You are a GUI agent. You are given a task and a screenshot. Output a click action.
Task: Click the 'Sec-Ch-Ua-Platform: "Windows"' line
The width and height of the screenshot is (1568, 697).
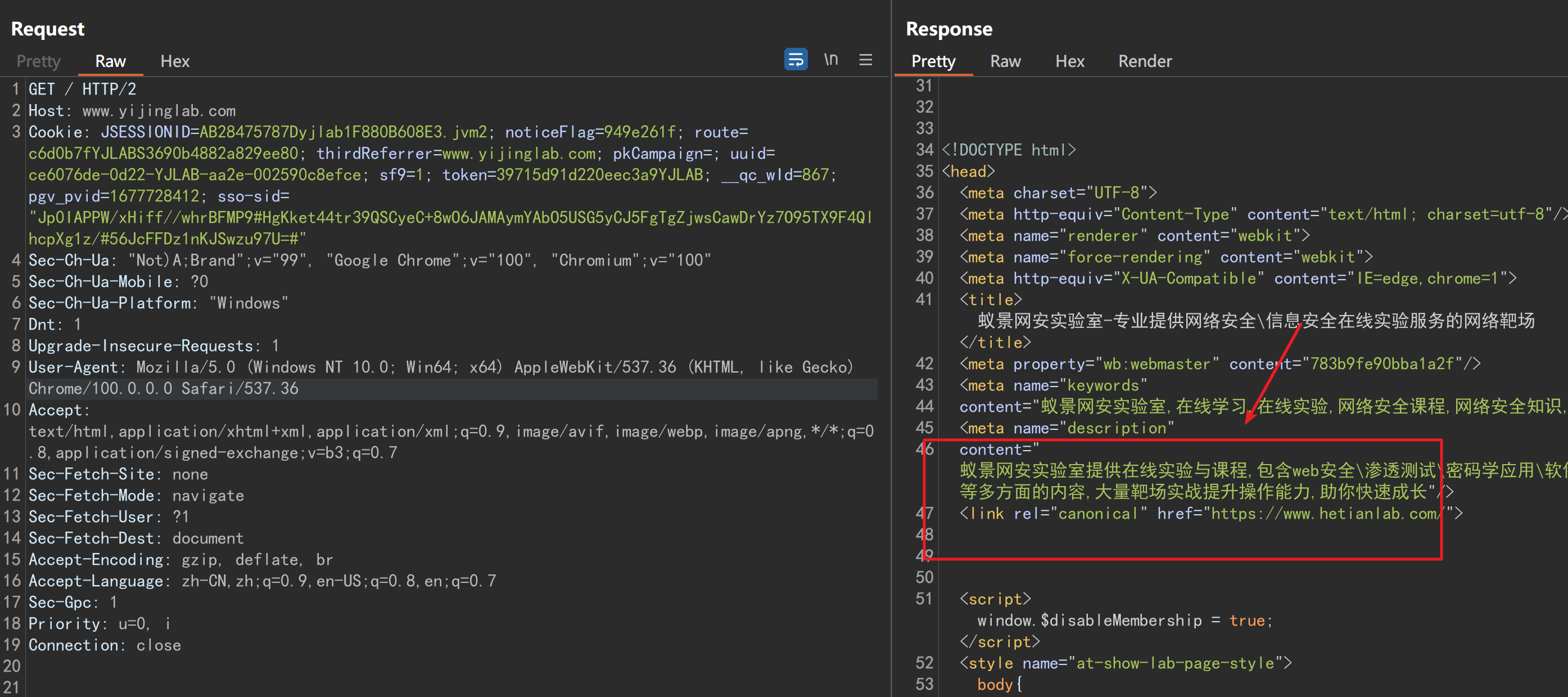click(x=158, y=303)
